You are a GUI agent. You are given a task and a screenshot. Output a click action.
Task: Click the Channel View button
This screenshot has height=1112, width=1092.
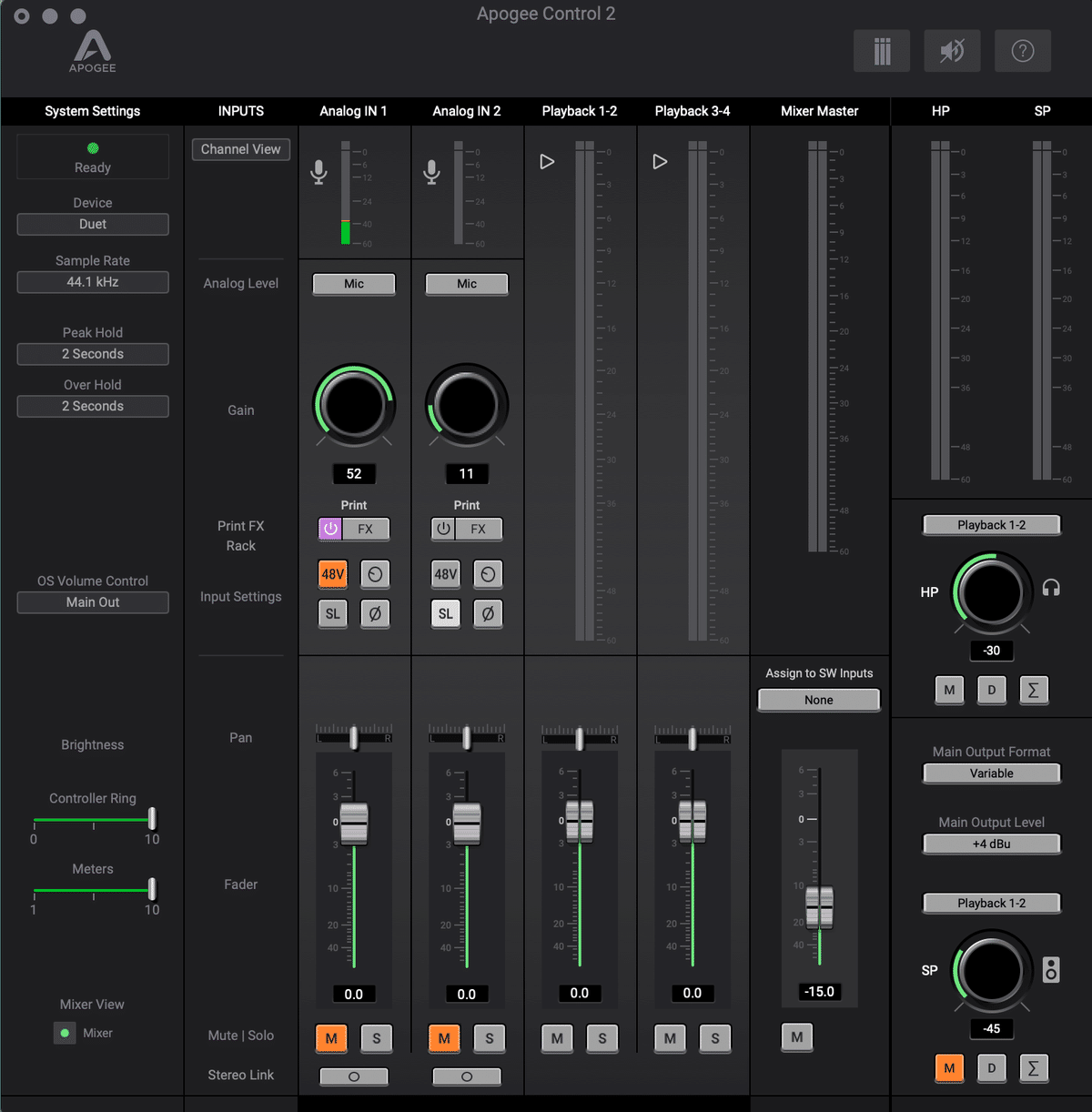[241, 149]
